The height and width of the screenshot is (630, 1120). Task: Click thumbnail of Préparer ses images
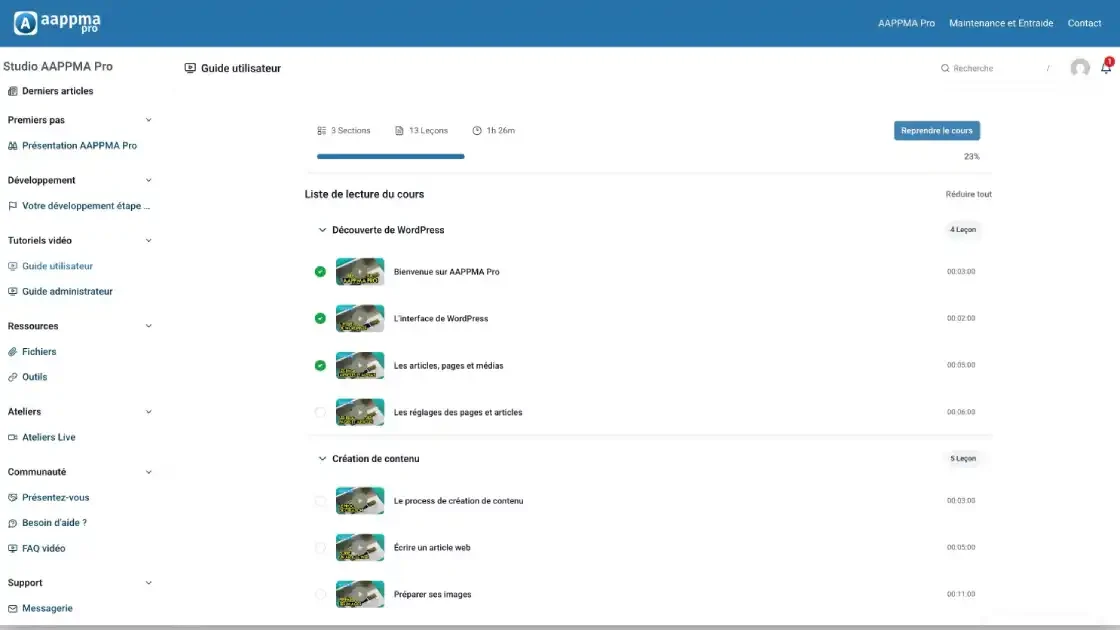pos(359,594)
